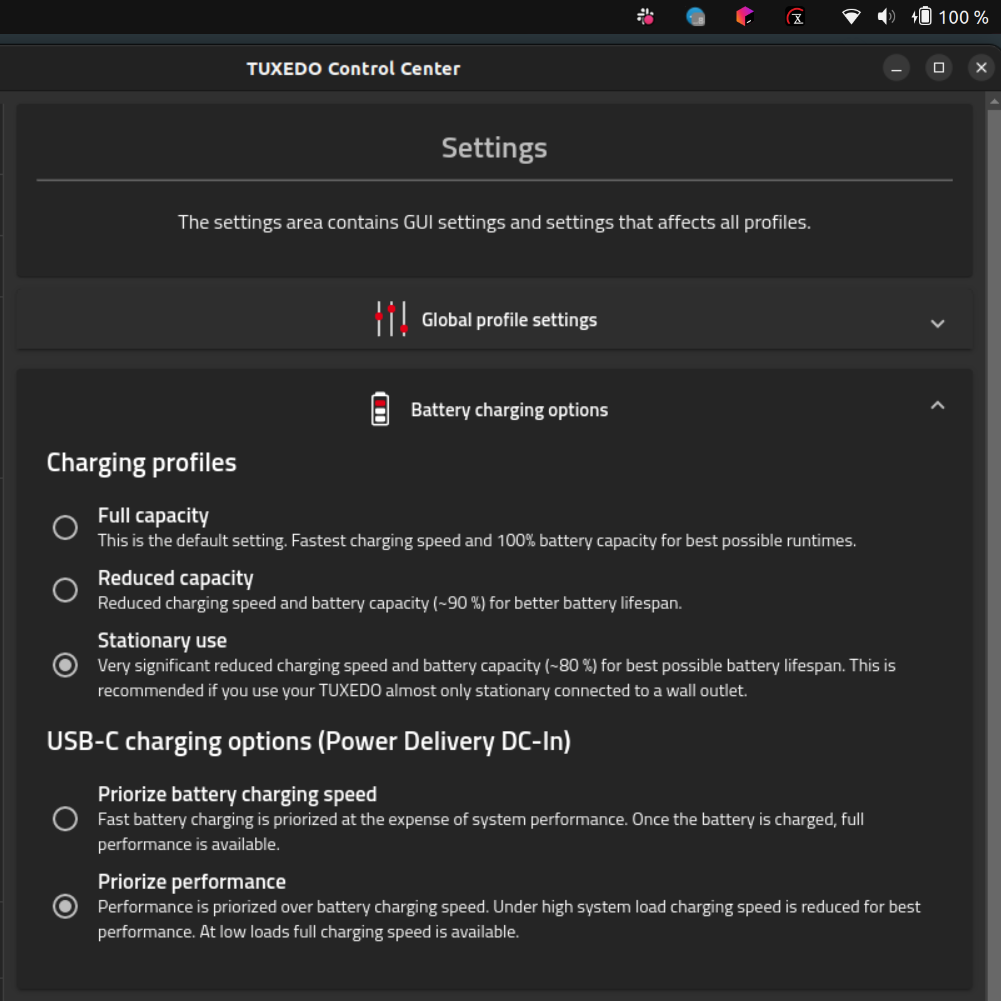Collapse Battery charging options with its chevron

coord(938,405)
